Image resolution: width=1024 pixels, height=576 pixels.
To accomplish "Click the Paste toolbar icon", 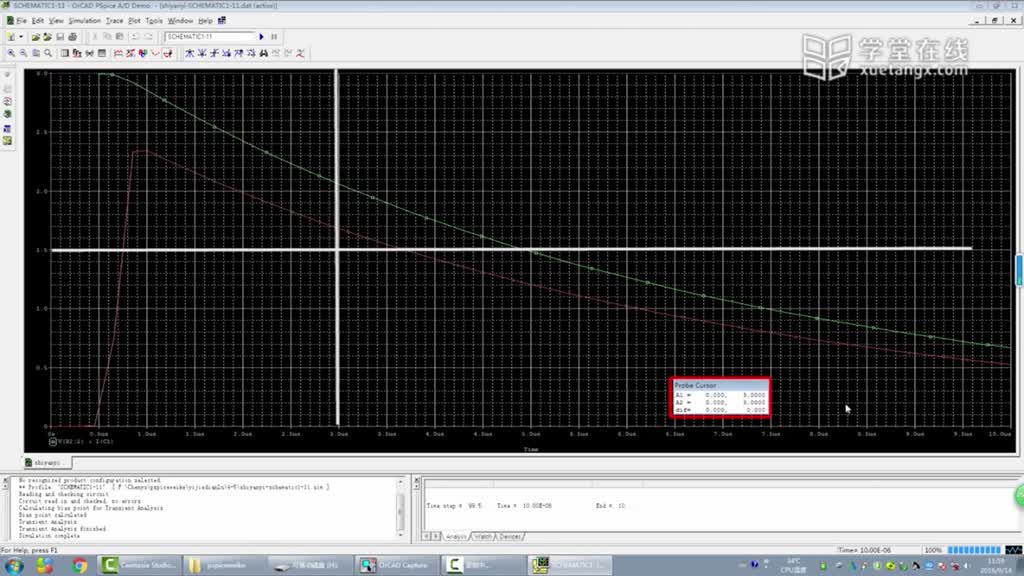I will coord(120,37).
